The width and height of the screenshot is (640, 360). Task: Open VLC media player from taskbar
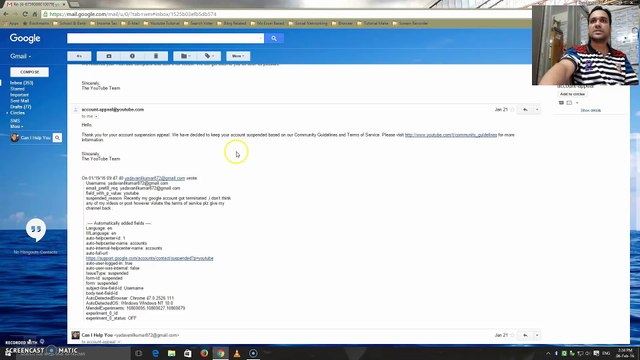(237, 353)
